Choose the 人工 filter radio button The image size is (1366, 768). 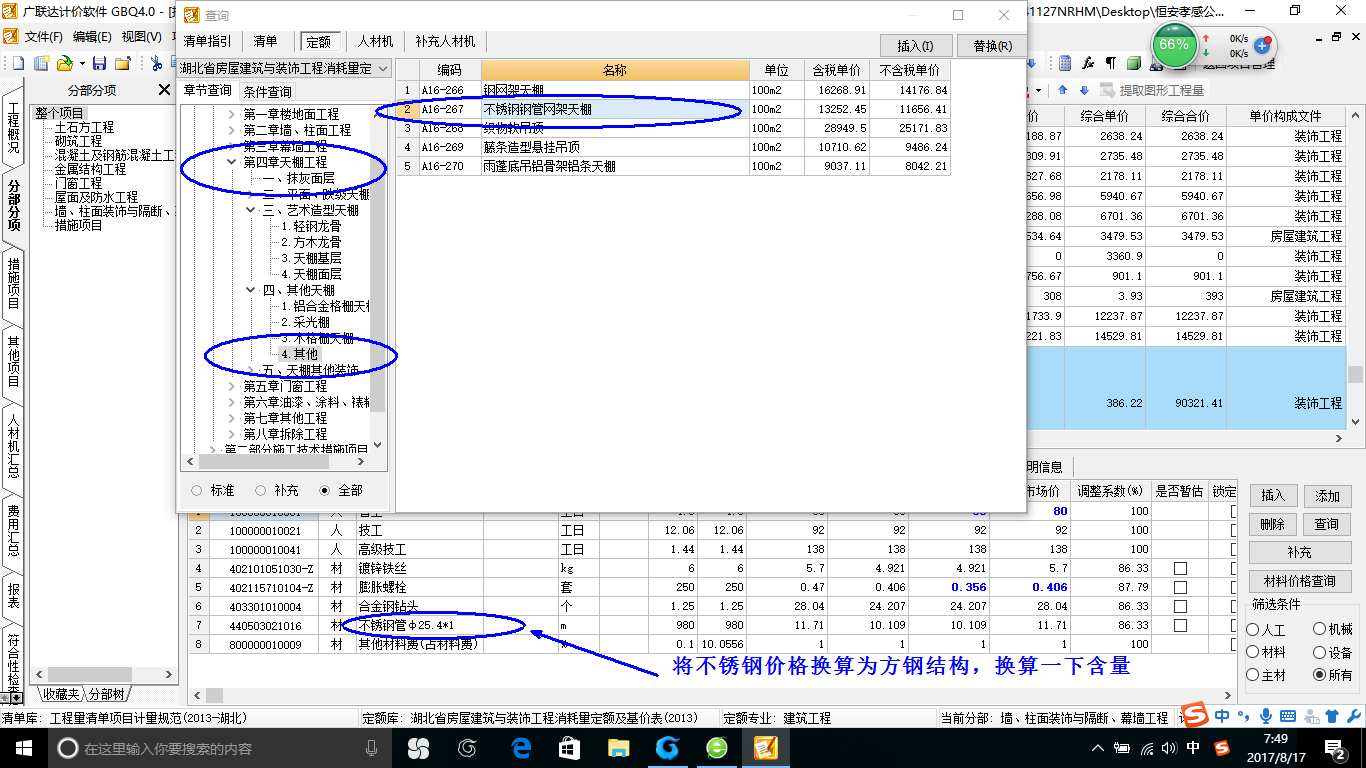(1253, 630)
